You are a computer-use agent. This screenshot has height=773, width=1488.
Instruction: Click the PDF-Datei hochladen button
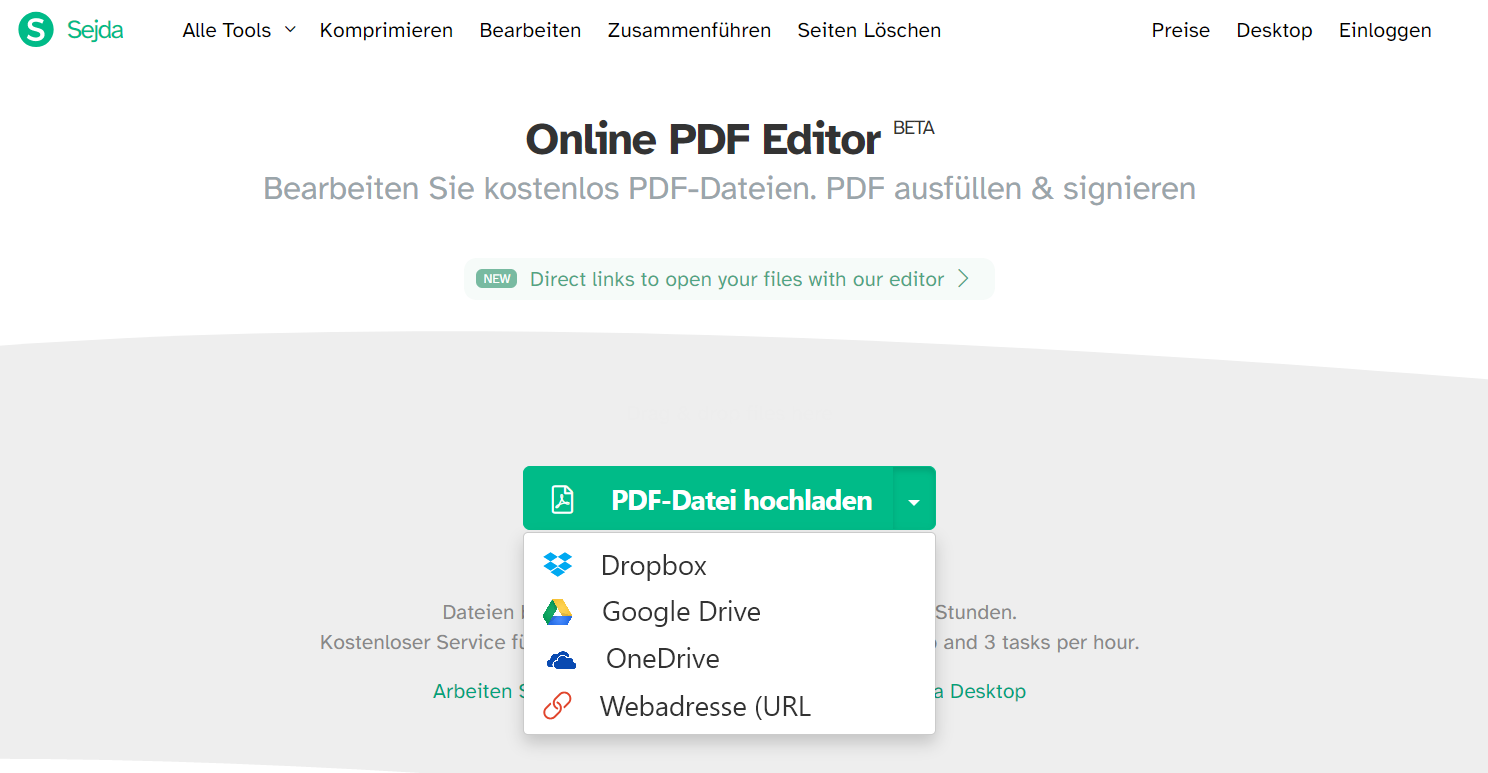click(x=708, y=499)
